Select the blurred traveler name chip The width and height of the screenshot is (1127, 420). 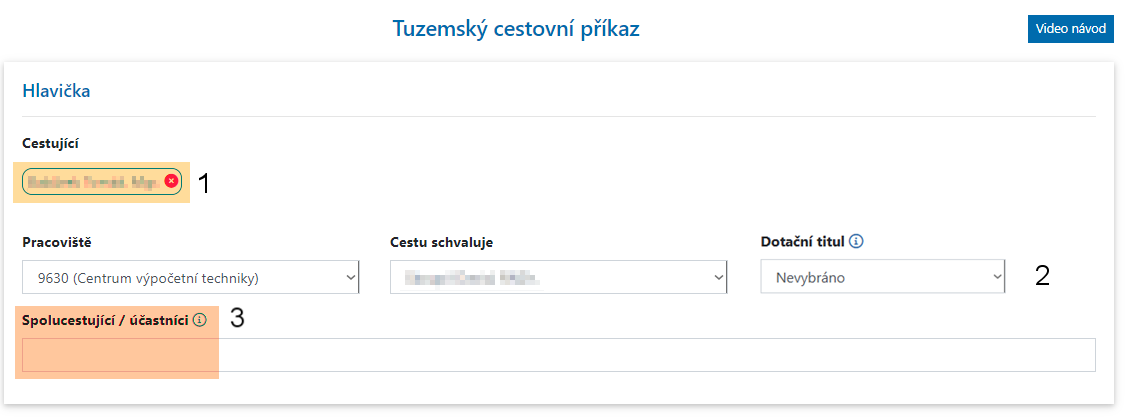tap(93, 181)
